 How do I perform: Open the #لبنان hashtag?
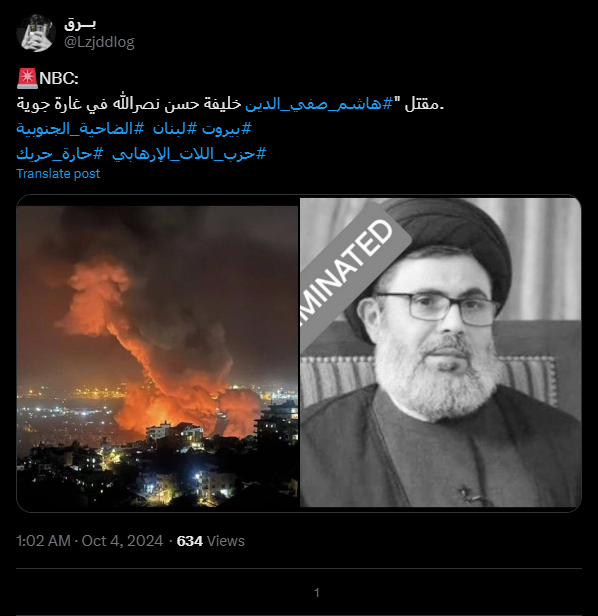[174, 129]
